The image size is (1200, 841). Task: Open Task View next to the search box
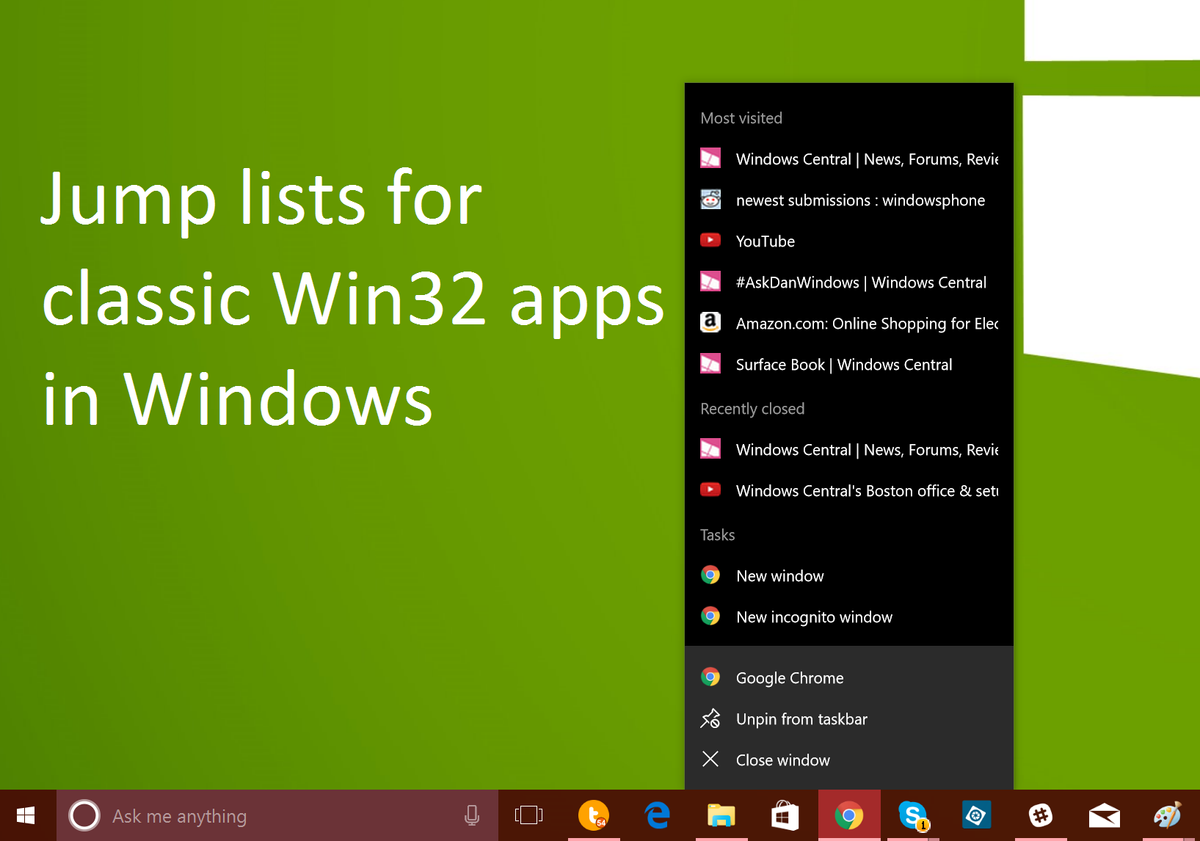(x=528, y=816)
